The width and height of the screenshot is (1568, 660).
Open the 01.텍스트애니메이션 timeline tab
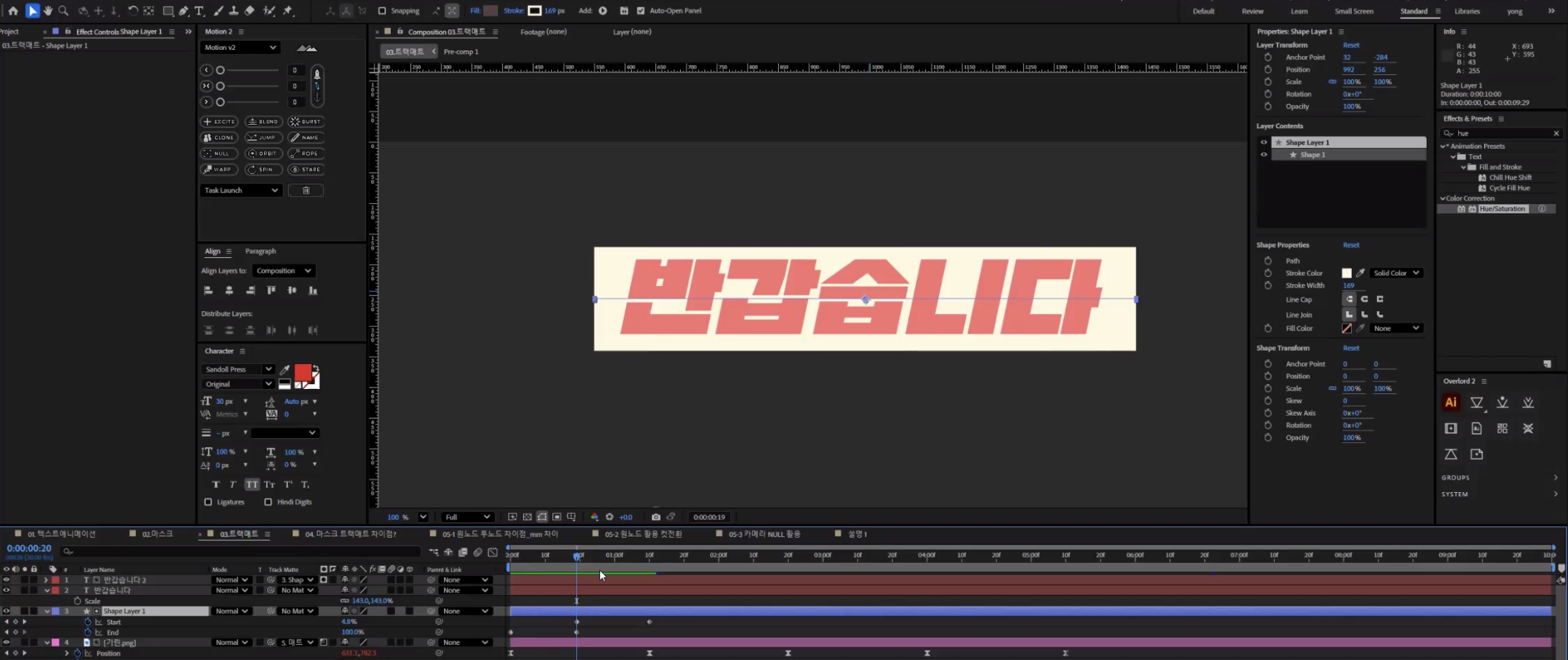[61, 534]
